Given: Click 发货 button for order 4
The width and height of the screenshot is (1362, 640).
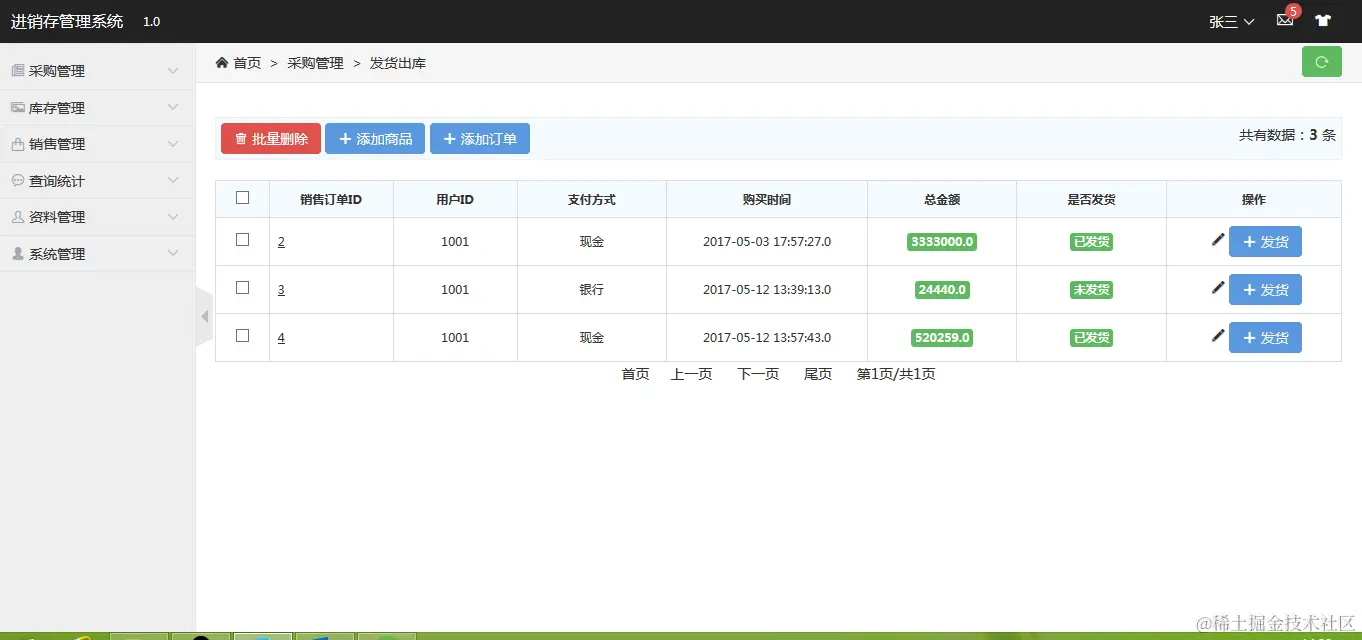Looking at the screenshot, I should point(1265,338).
